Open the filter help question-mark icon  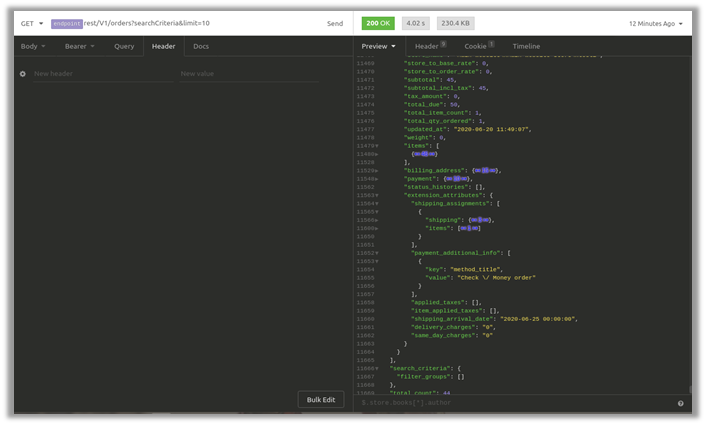(x=680, y=403)
